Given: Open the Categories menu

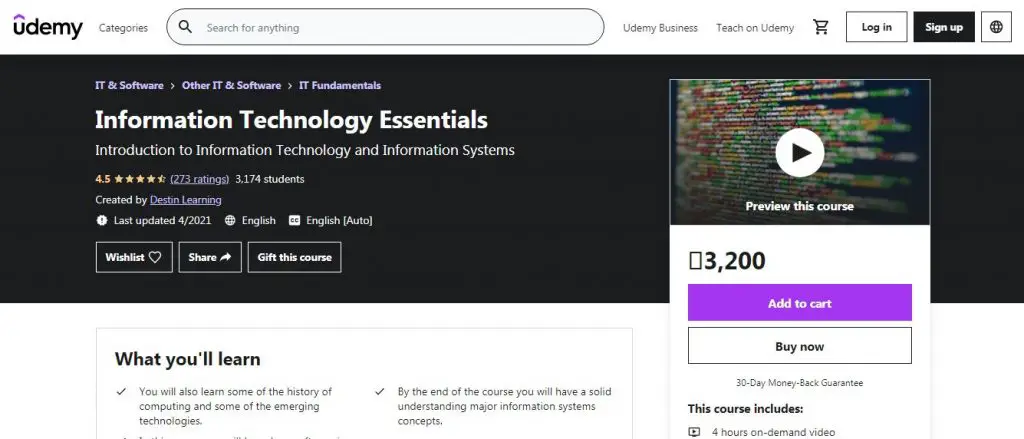Looking at the screenshot, I should tap(123, 28).
